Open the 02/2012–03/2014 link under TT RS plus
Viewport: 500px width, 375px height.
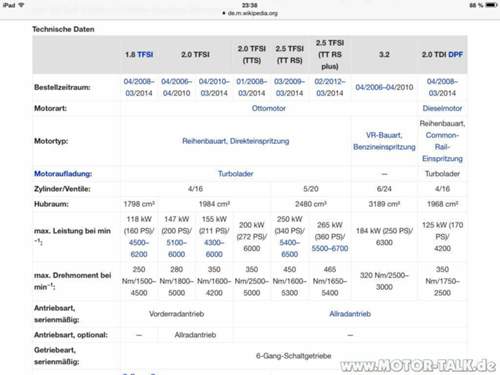[330, 87]
